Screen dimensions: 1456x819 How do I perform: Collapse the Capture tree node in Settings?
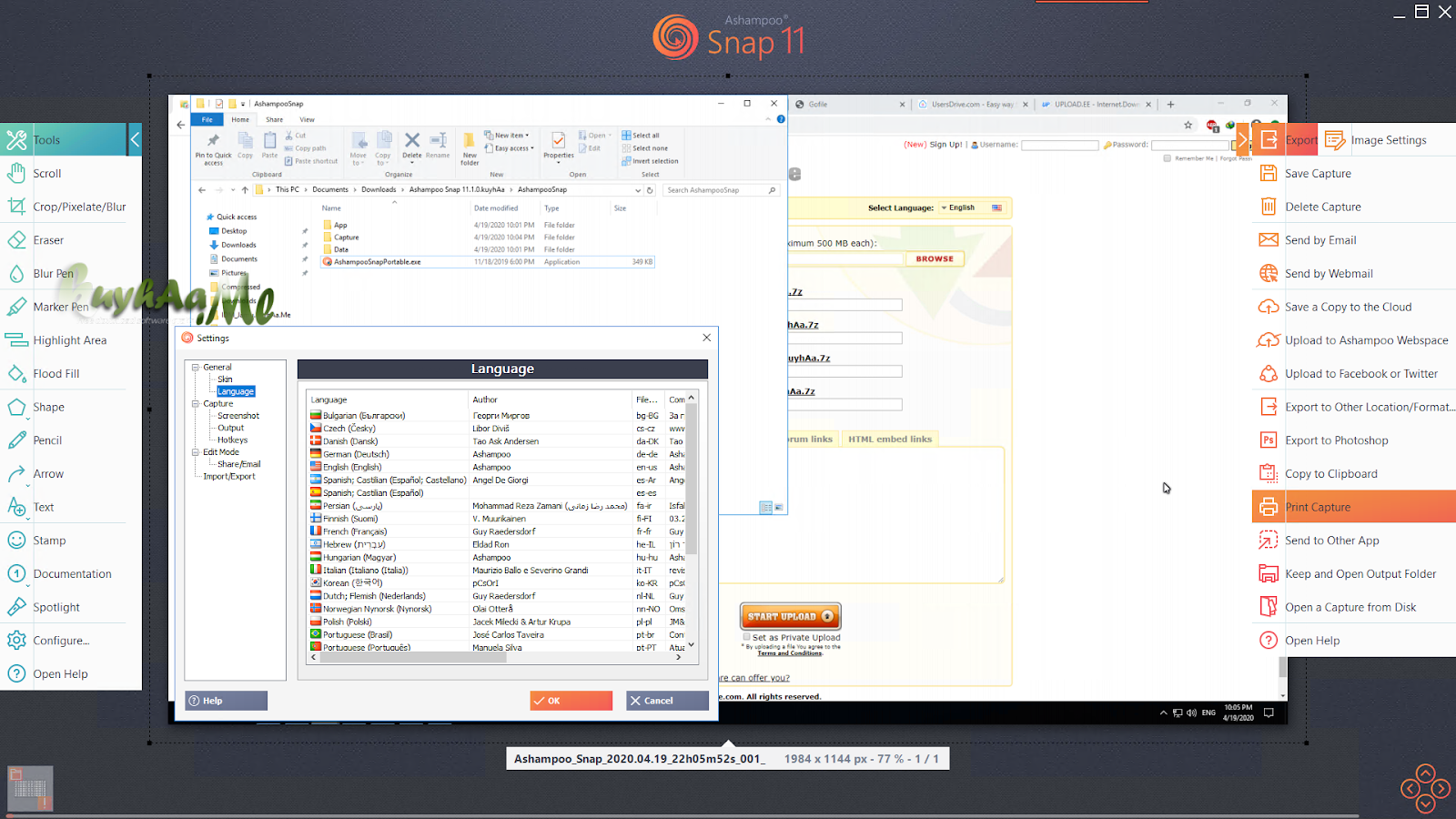click(x=195, y=404)
